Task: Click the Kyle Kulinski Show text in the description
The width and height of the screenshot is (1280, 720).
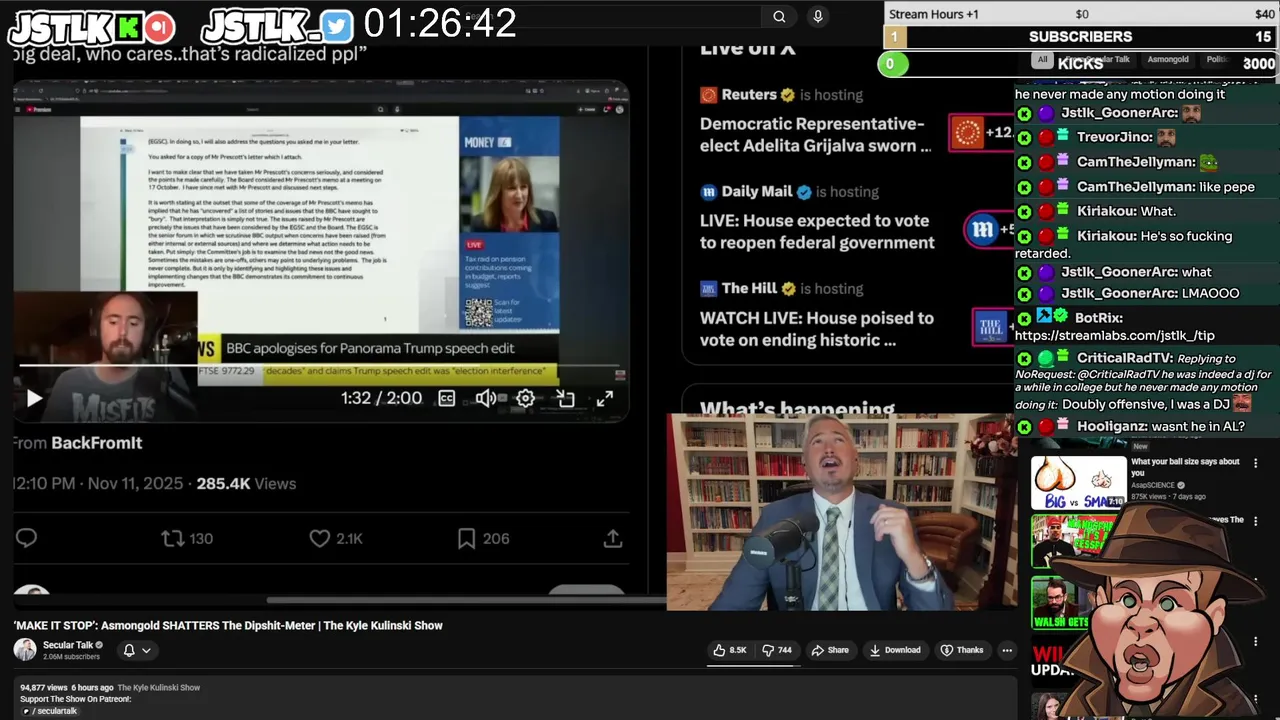Action: tap(158, 688)
